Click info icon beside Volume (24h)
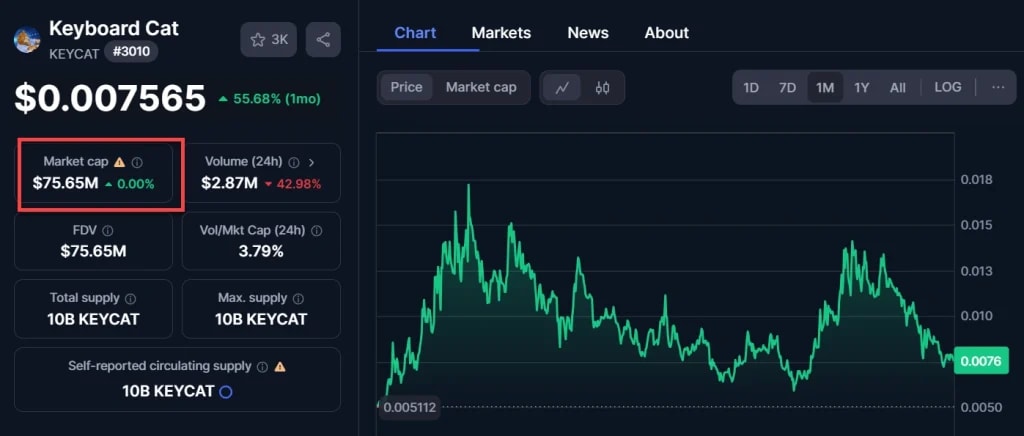This screenshot has width=1024, height=436. coord(294,161)
